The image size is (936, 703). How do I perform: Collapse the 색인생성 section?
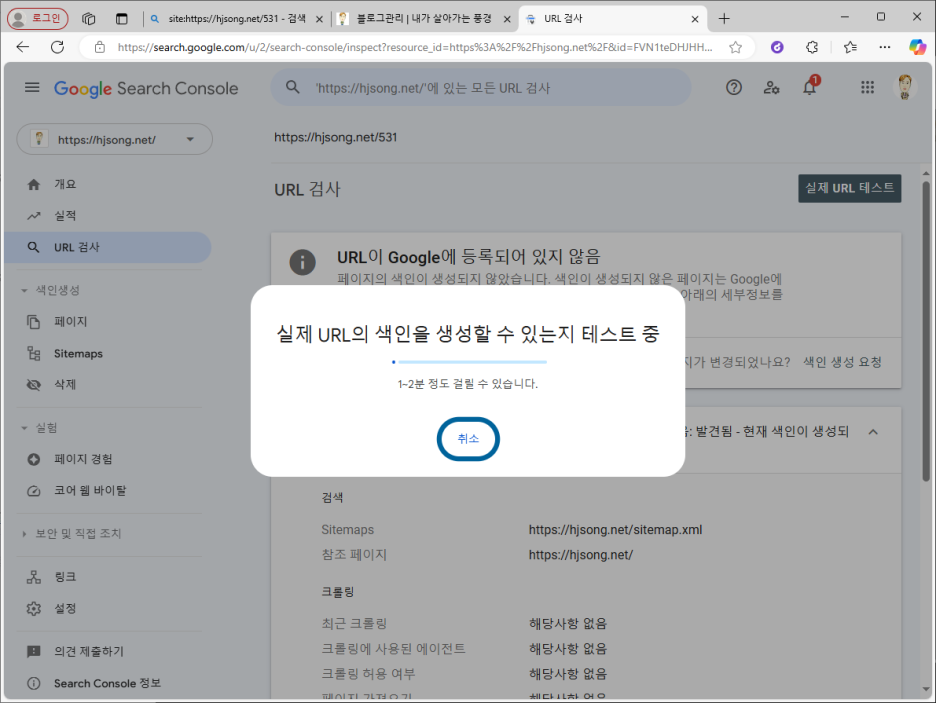tap(50, 290)
